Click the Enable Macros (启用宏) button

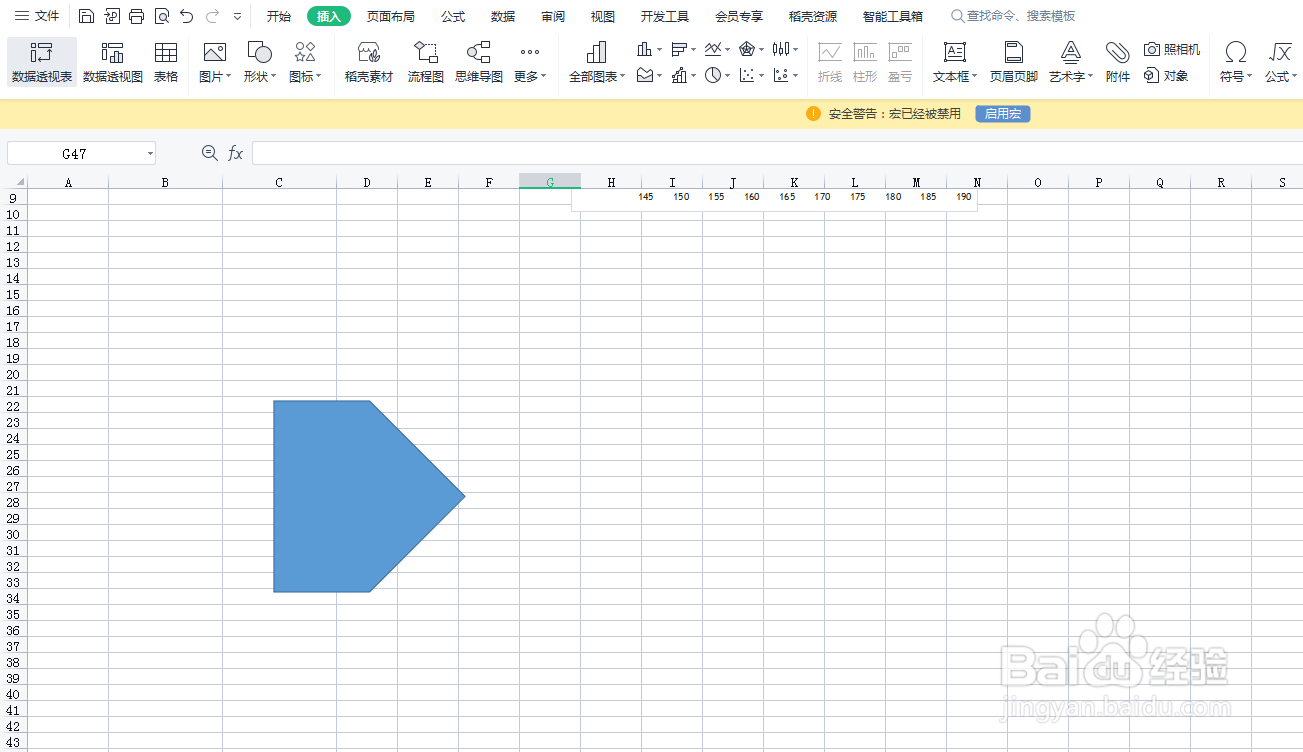(1003, 114)
